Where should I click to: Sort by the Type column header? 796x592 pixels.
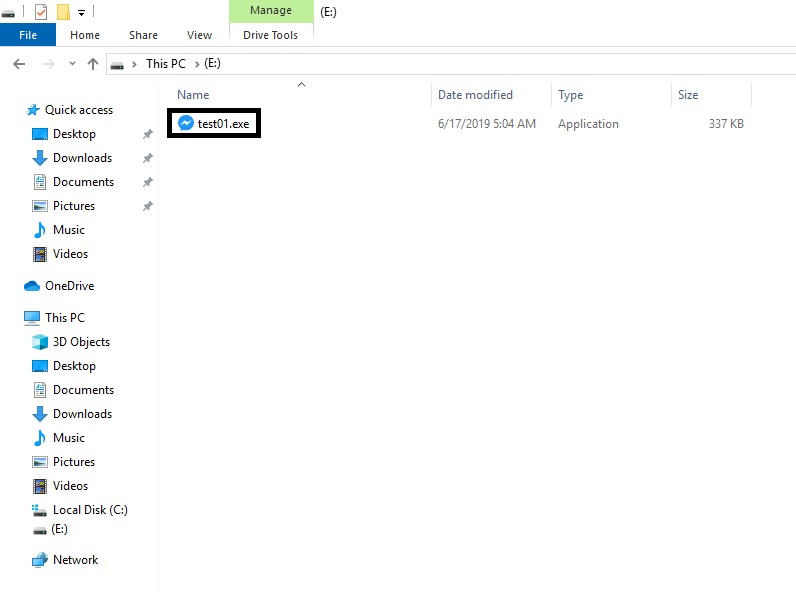click(571, 95)
